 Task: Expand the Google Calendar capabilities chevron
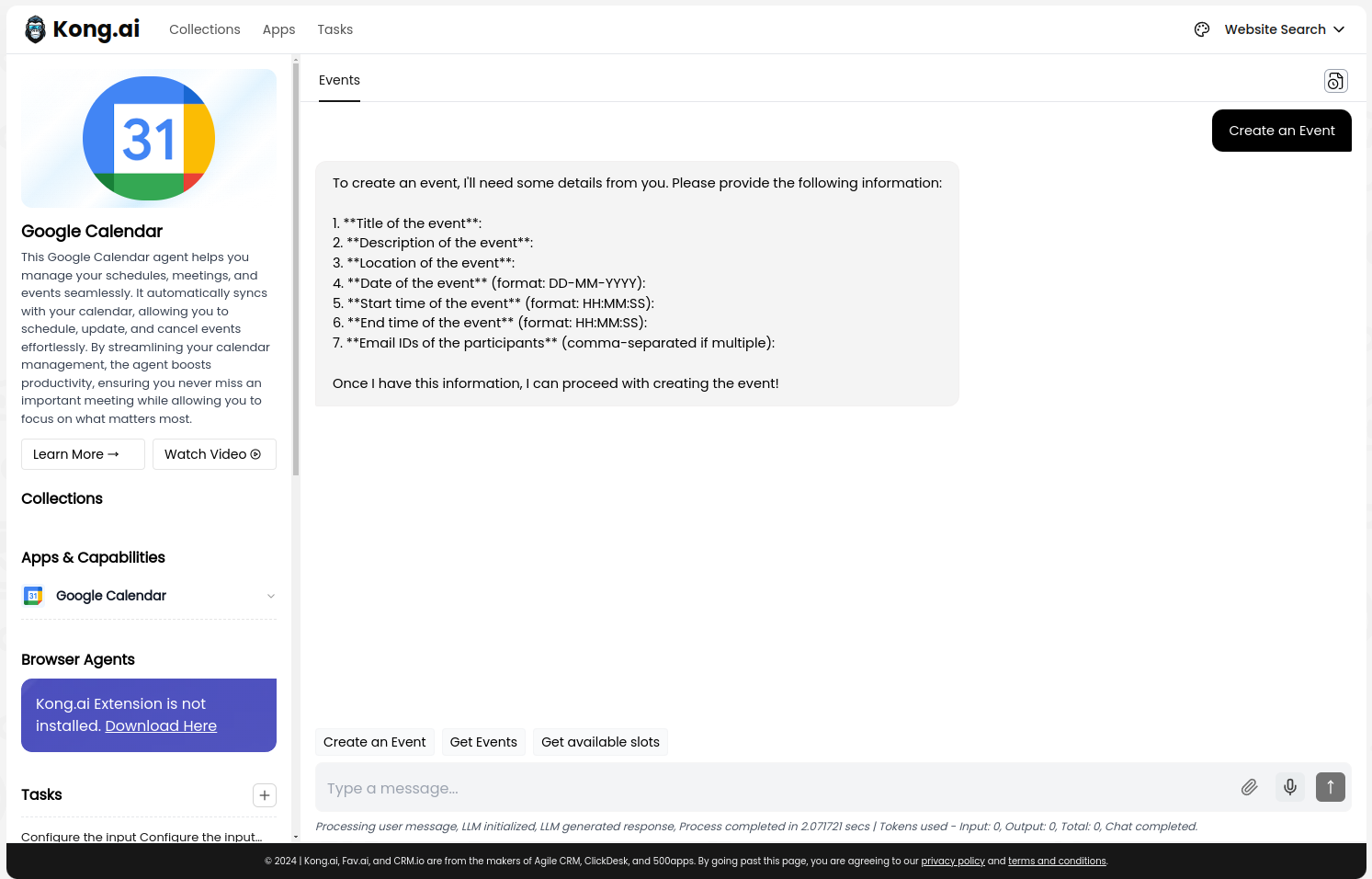271,596
